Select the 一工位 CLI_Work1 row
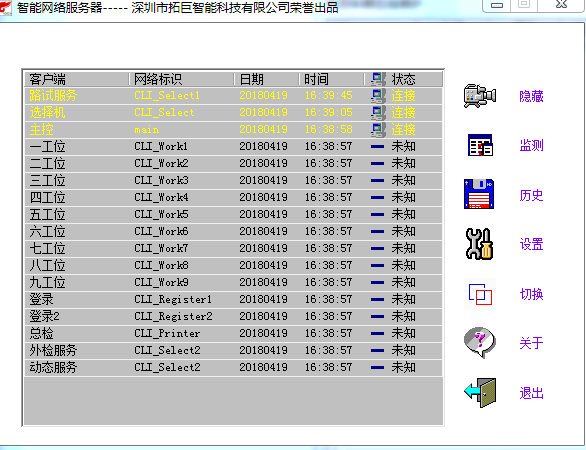This screenshot has height=450, width=586. pos(233,147)
